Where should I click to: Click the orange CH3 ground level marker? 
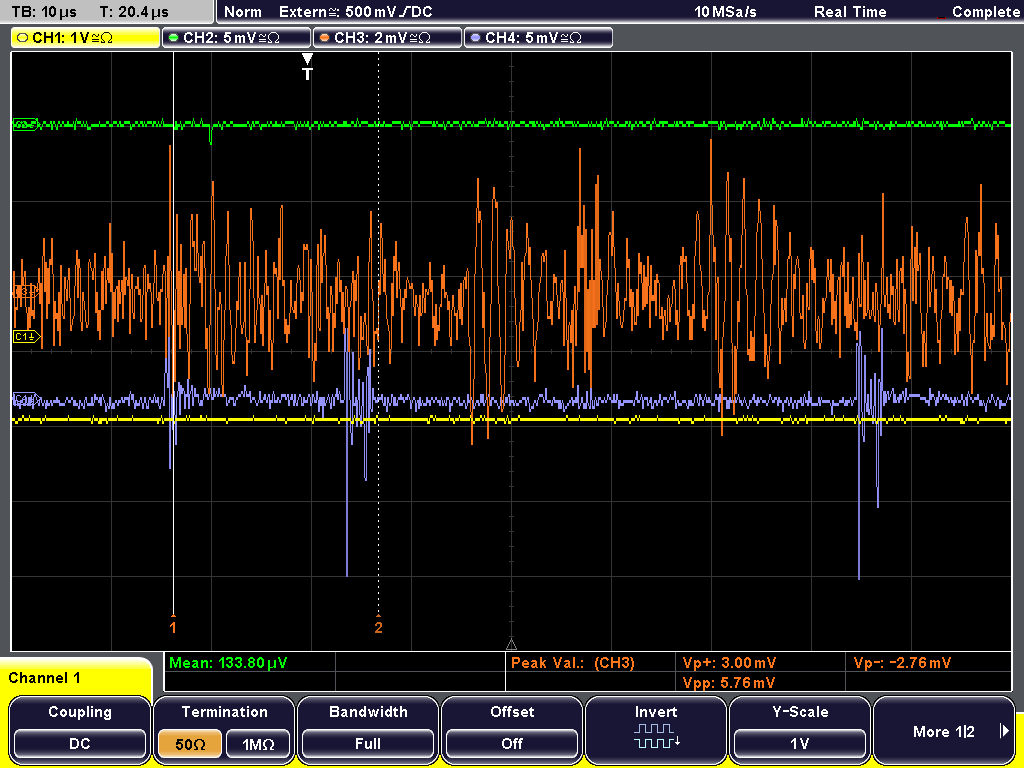point(25,291)
